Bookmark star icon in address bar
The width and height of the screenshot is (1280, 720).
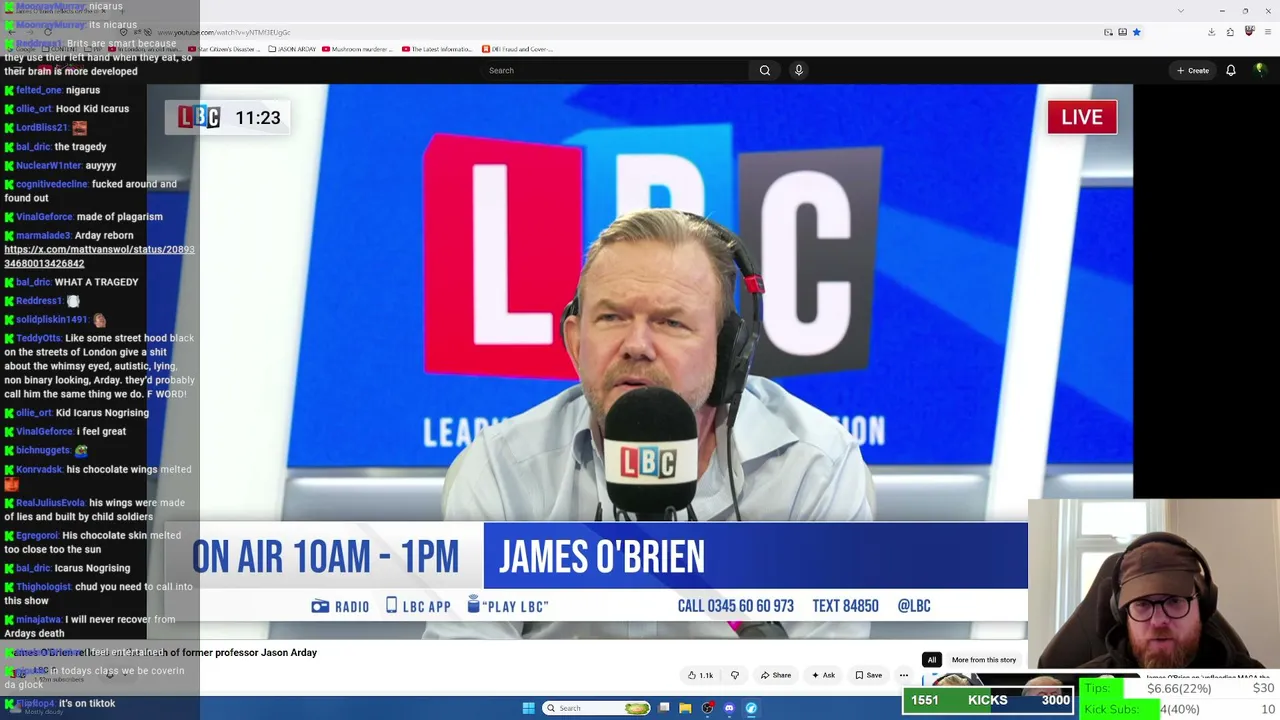1136,32
